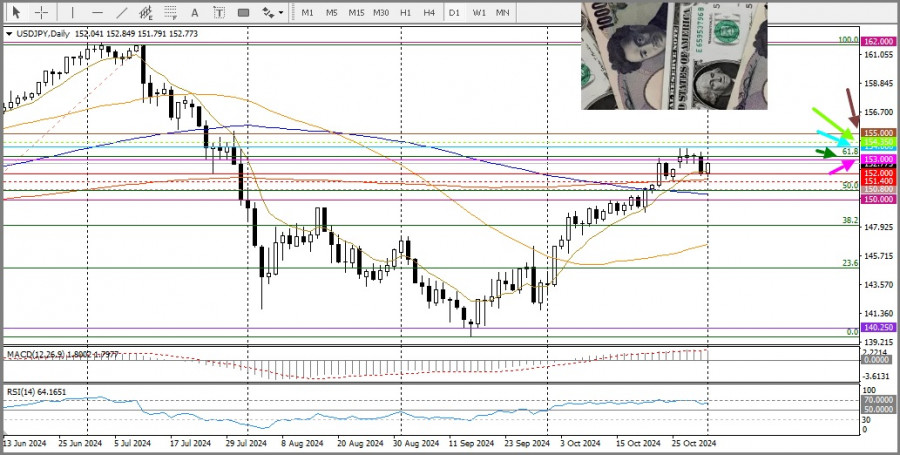Choose the Horizontal Line drawing tool

click(x=97, y=12)
